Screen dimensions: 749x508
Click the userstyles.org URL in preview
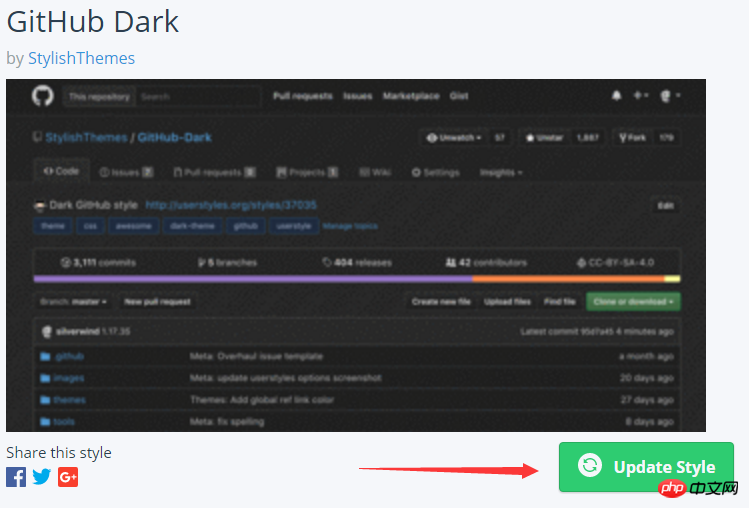pyautogui.click(x=231, y=205)
